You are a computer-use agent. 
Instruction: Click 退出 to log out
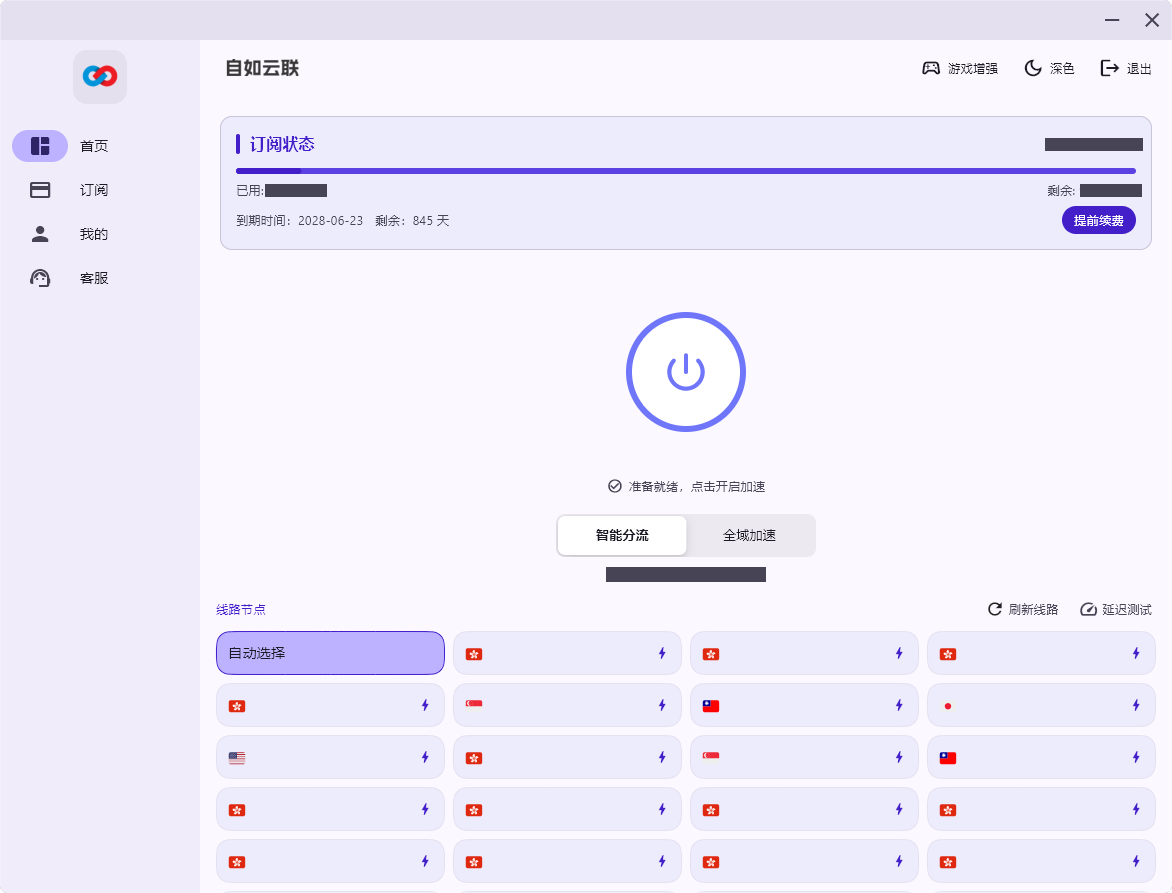click(x=1126, y=68)
